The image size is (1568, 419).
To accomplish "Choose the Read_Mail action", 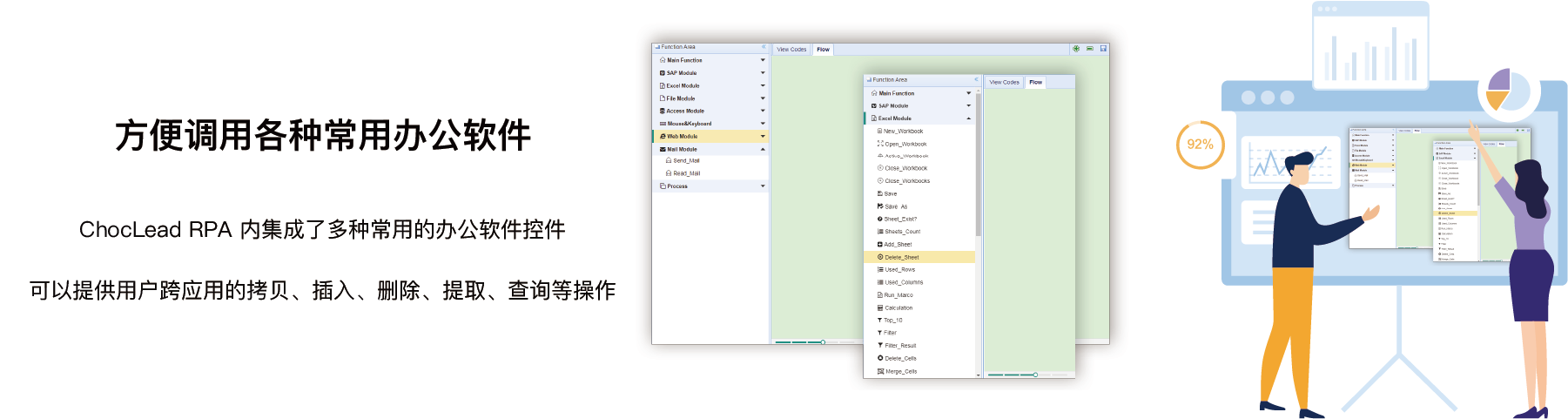I will 686,173.
